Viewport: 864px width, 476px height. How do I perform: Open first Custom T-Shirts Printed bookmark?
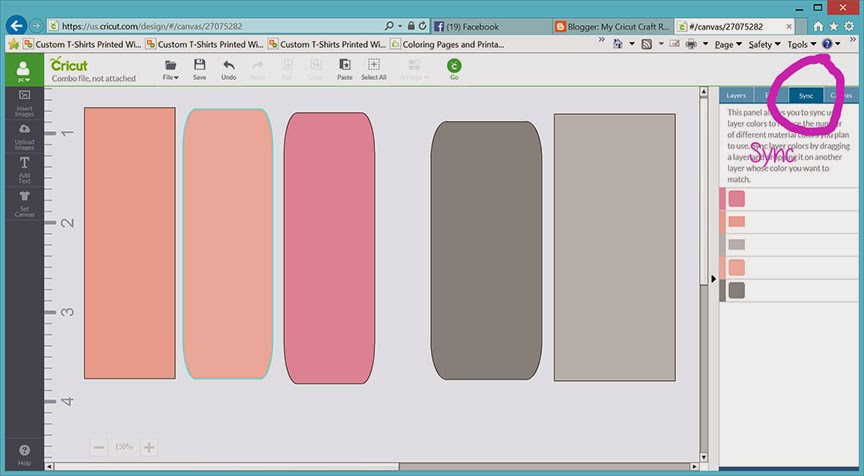[x=82, y=44]
